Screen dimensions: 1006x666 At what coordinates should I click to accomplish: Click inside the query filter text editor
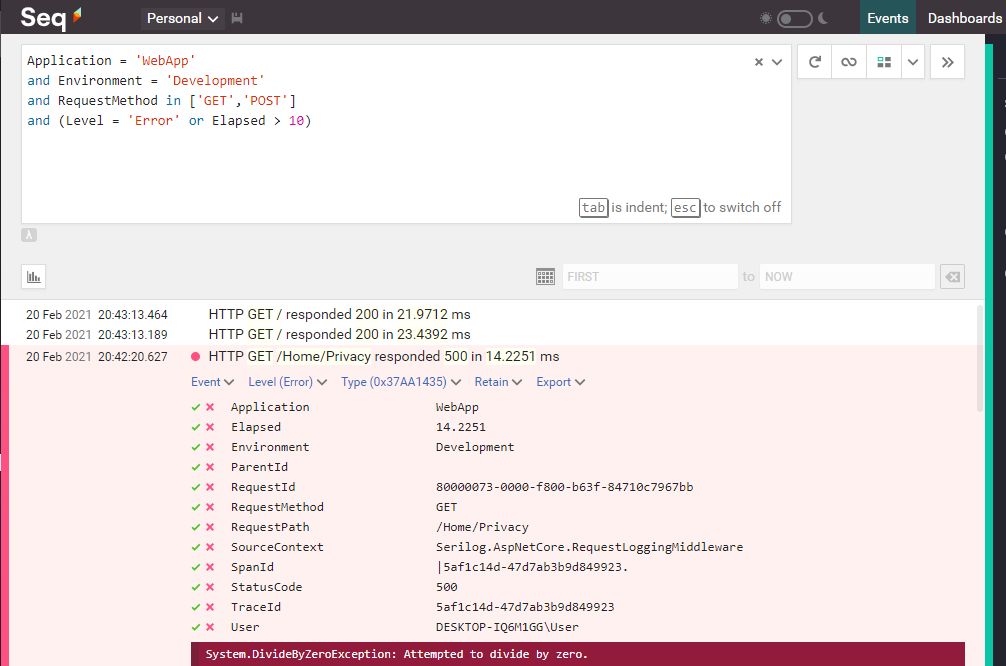point(406,134)
